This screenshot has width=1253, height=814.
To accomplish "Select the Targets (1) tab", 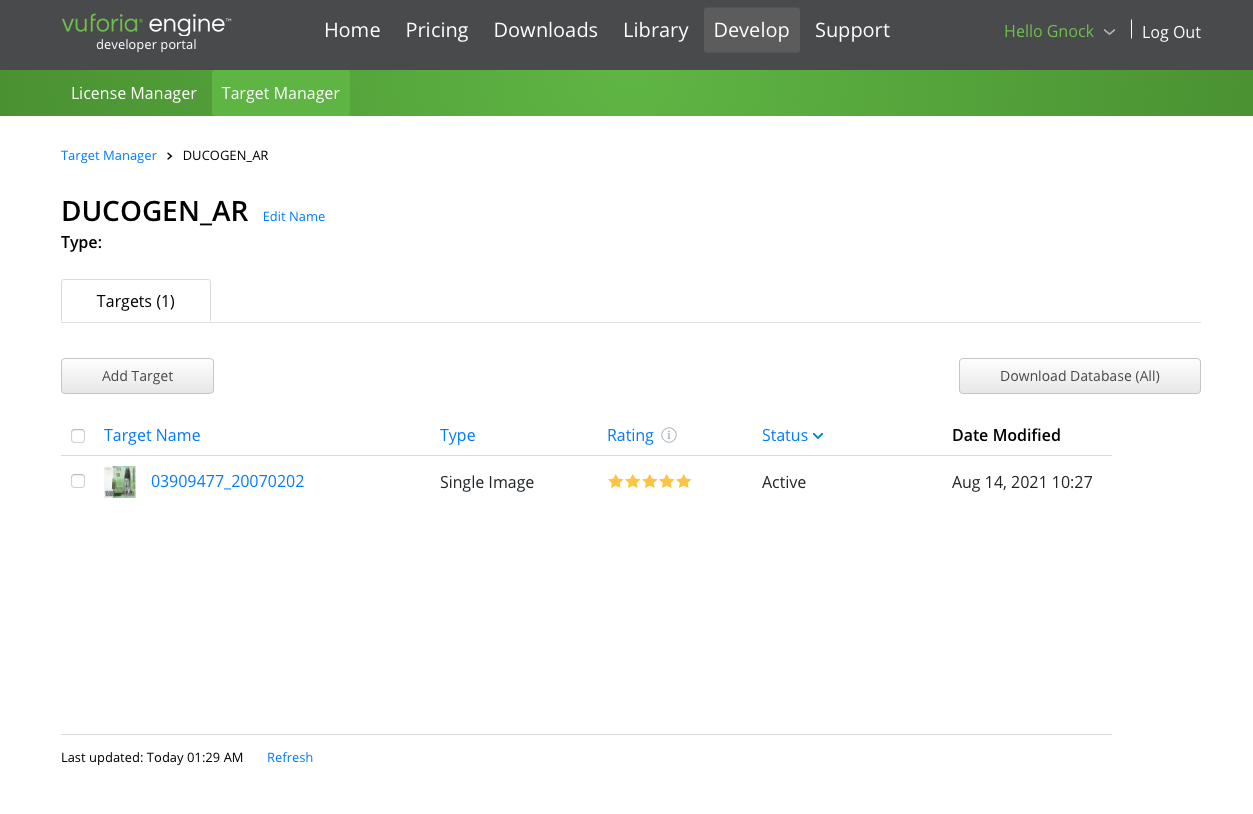I will [x=136, y=301].
